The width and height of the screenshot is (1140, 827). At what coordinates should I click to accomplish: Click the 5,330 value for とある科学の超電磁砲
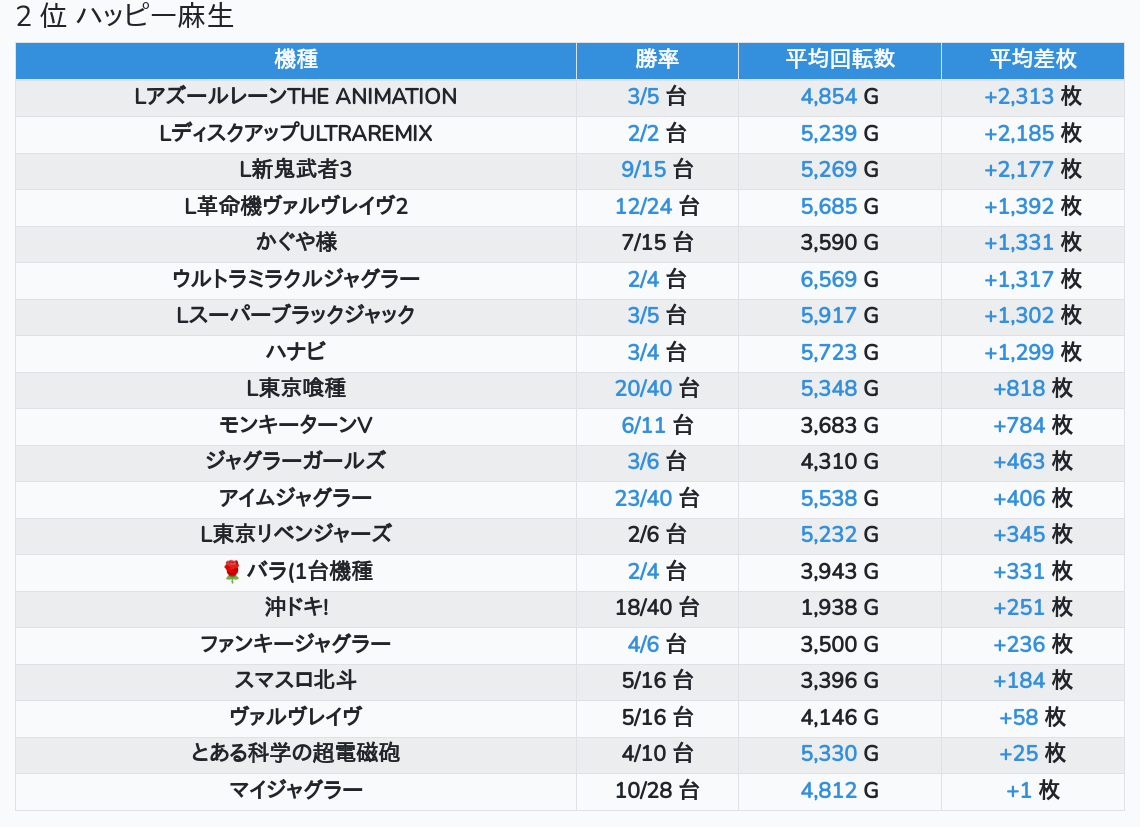click(x=829, y=753)
